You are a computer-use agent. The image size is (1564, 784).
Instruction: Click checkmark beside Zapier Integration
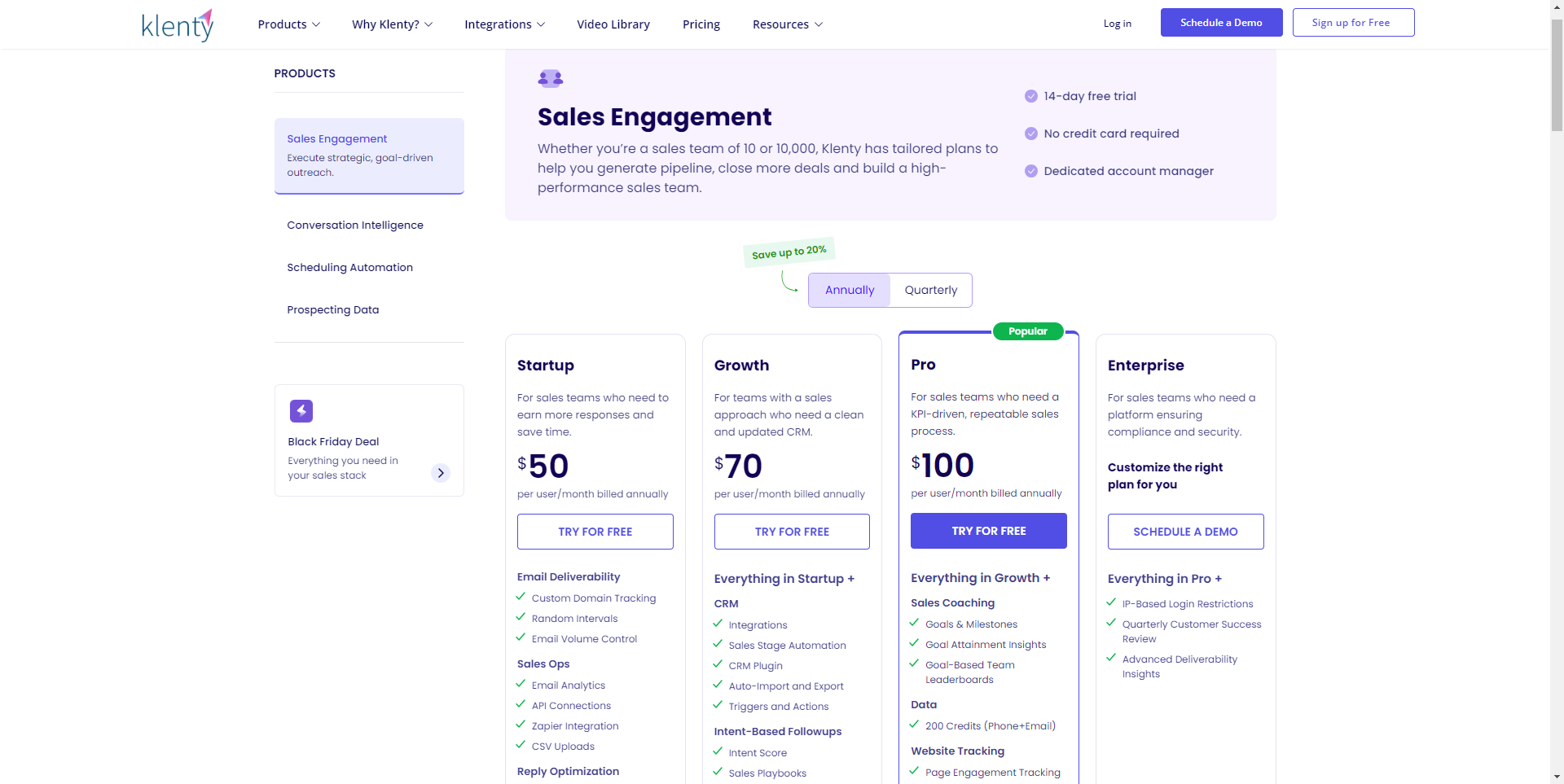[x=521, y=725]
